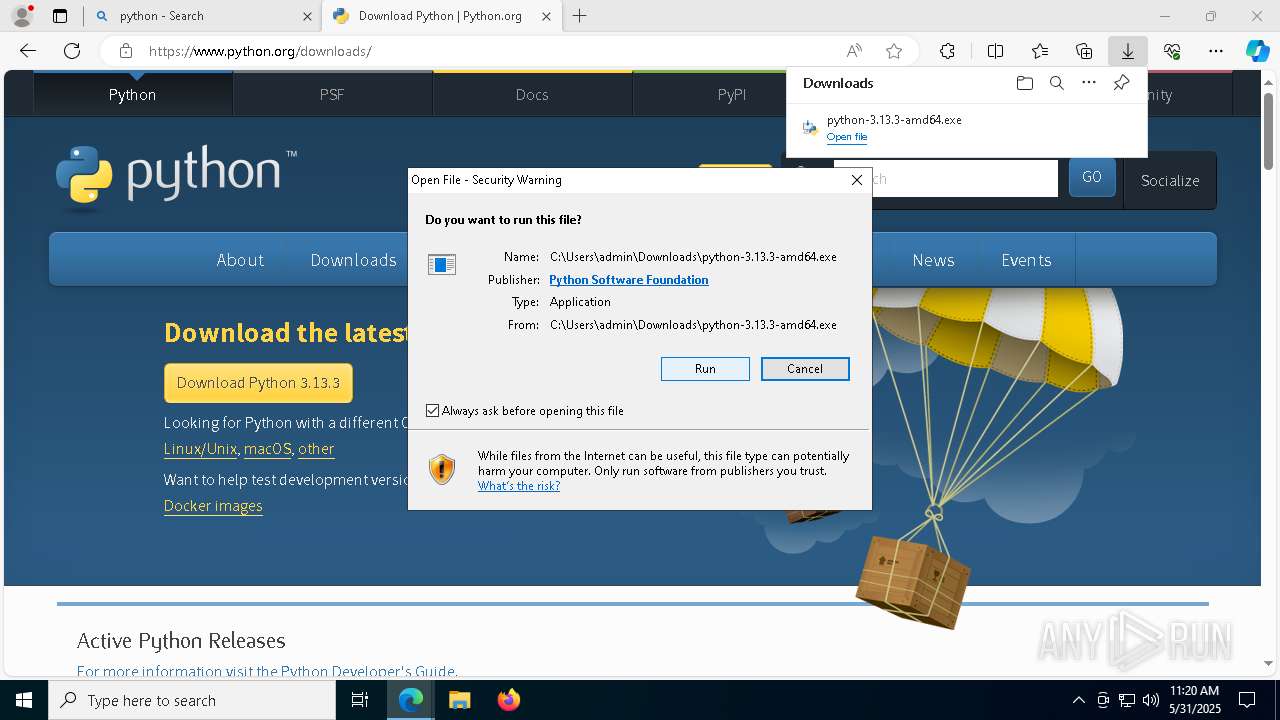Screen dimensions: 1280x720
Task: Open the notification center icon
Action: coord(1247,700)
